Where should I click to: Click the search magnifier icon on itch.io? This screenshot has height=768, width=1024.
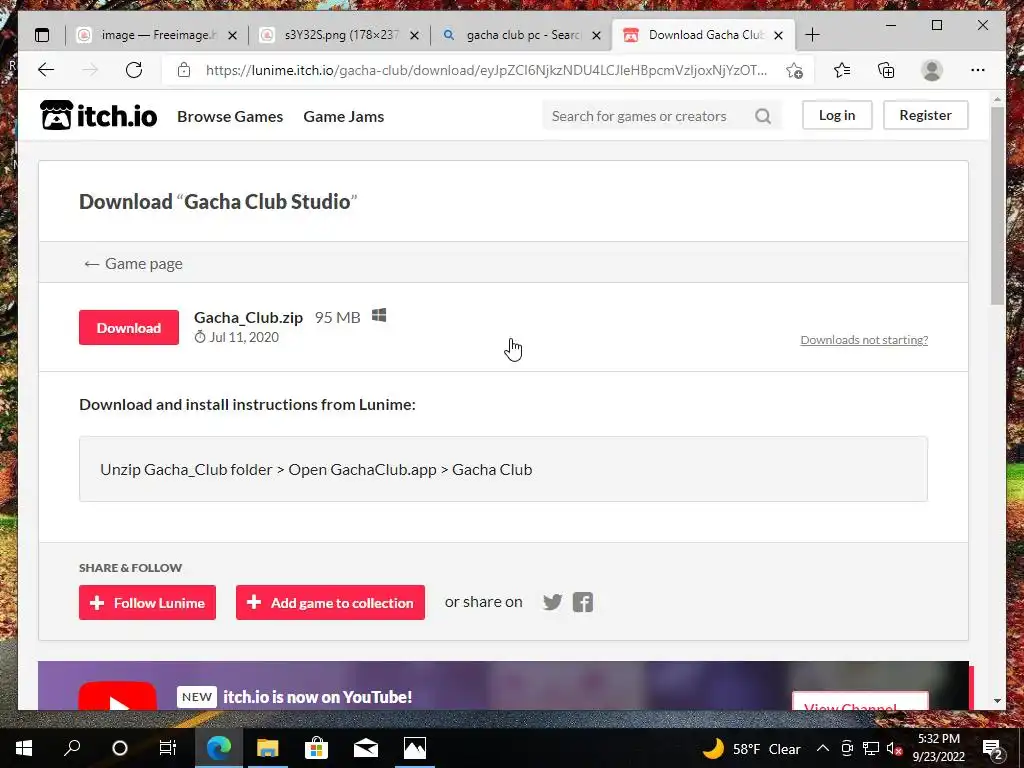pyautogui.click(x=763, y=116)
